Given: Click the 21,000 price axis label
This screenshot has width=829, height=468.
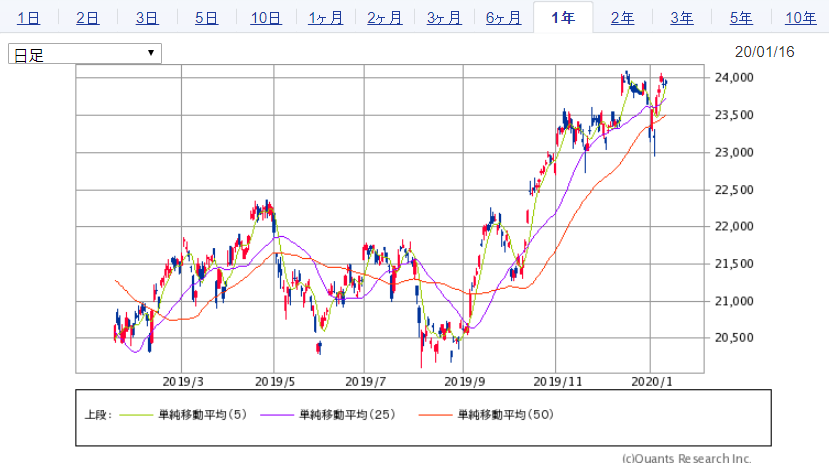Looking at the screenshot, I should pos(734,301).
